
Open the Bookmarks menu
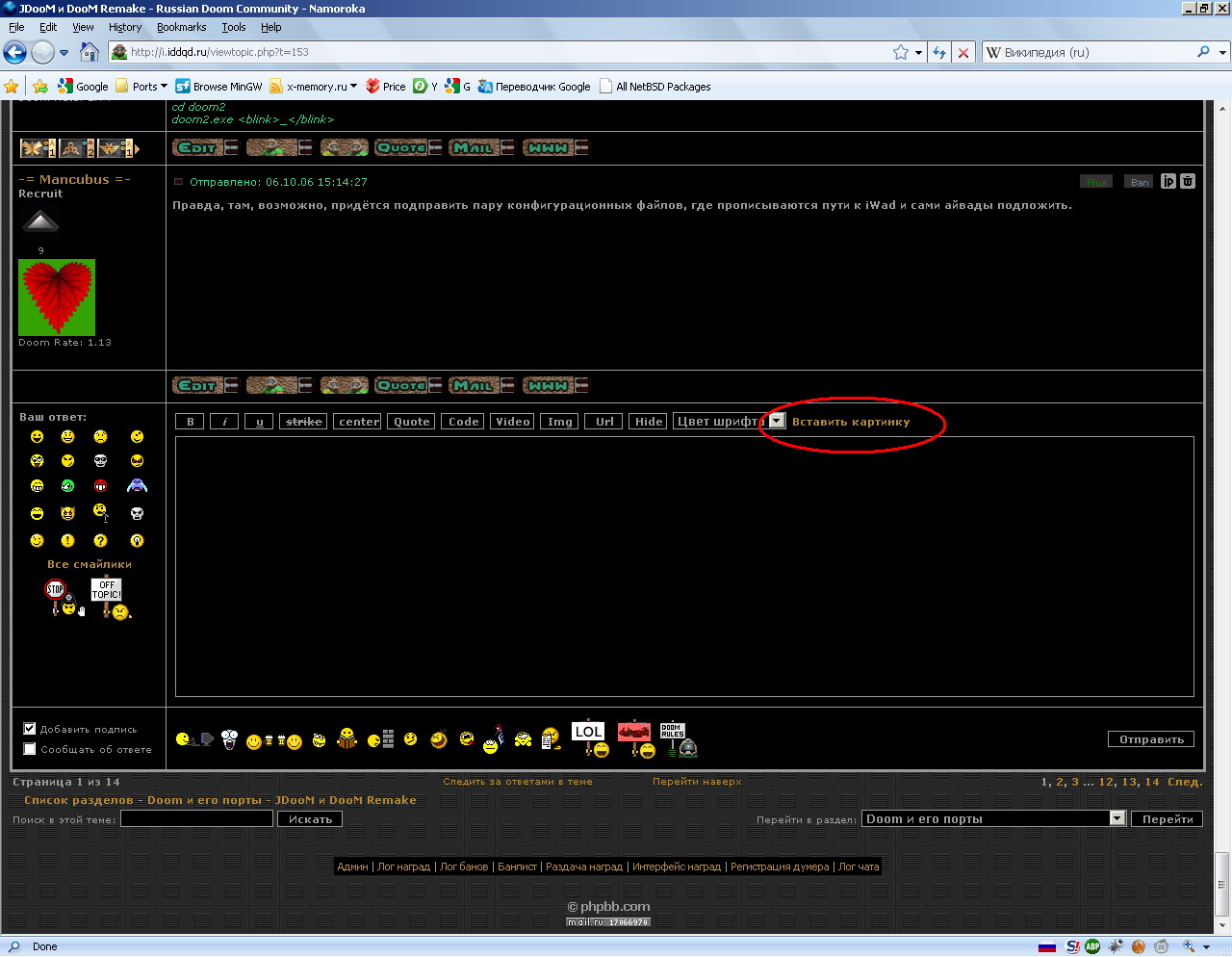[x=181, y=27]
